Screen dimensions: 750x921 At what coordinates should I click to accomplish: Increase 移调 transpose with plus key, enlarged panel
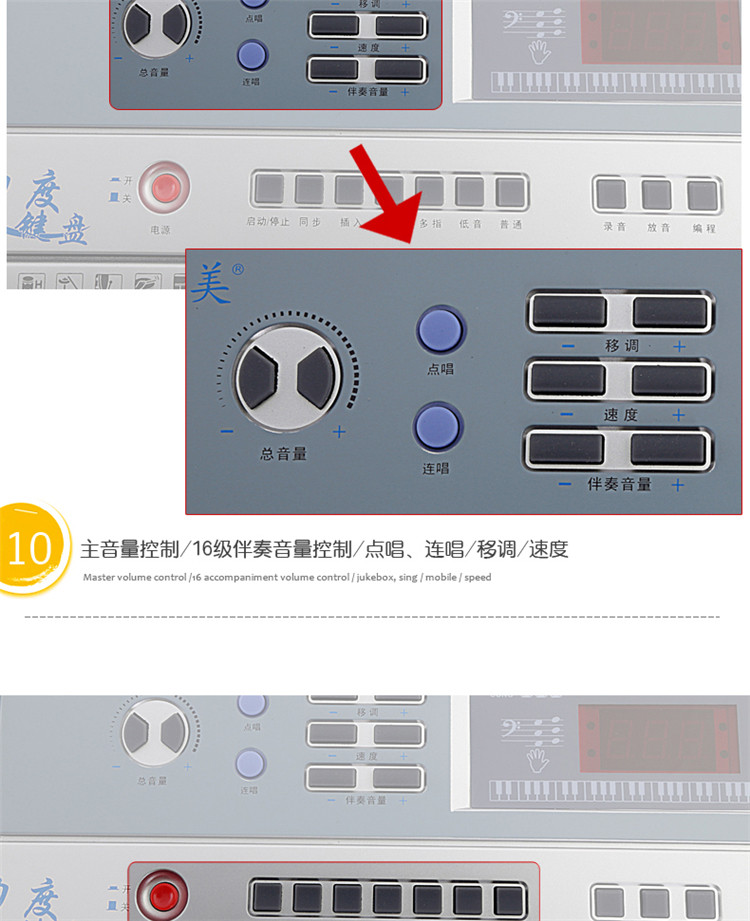670,311
